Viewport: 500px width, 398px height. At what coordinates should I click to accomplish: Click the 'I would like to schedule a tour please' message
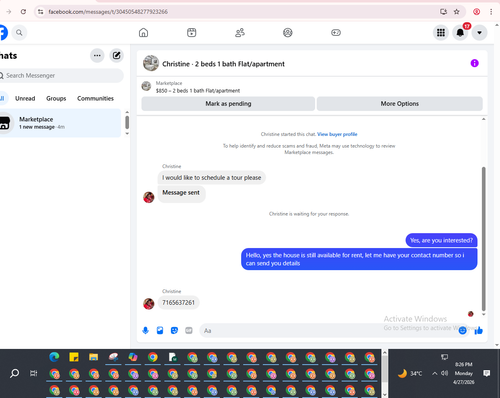pos(212,178)
